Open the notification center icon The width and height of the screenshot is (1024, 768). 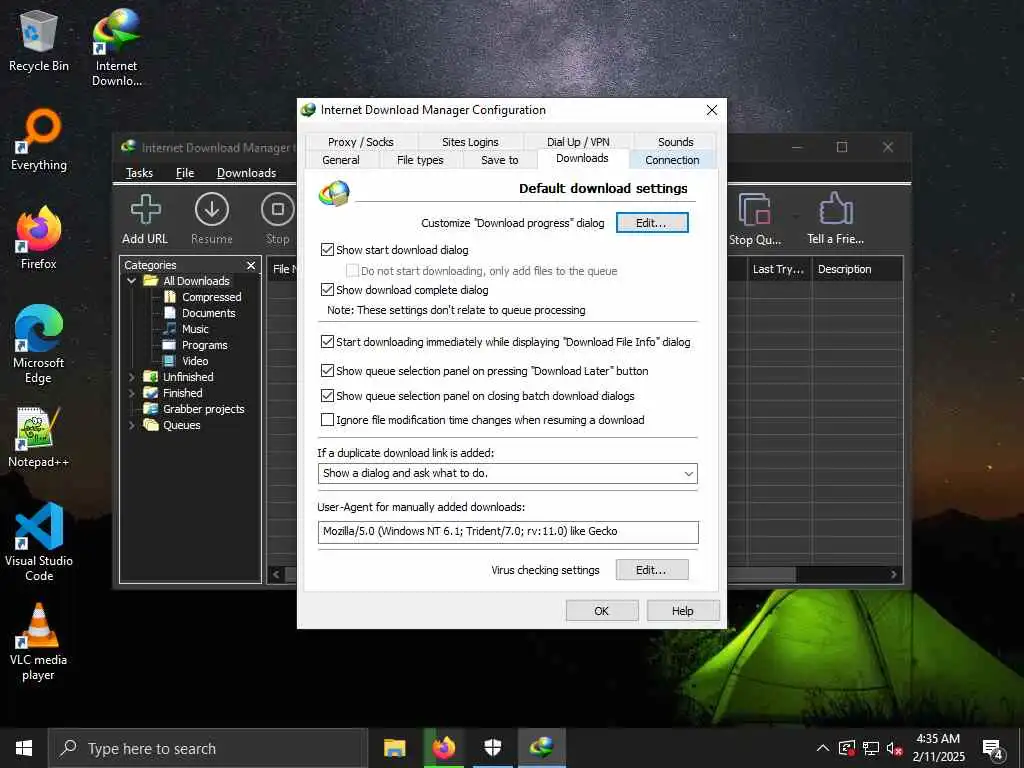pos(992,749)
